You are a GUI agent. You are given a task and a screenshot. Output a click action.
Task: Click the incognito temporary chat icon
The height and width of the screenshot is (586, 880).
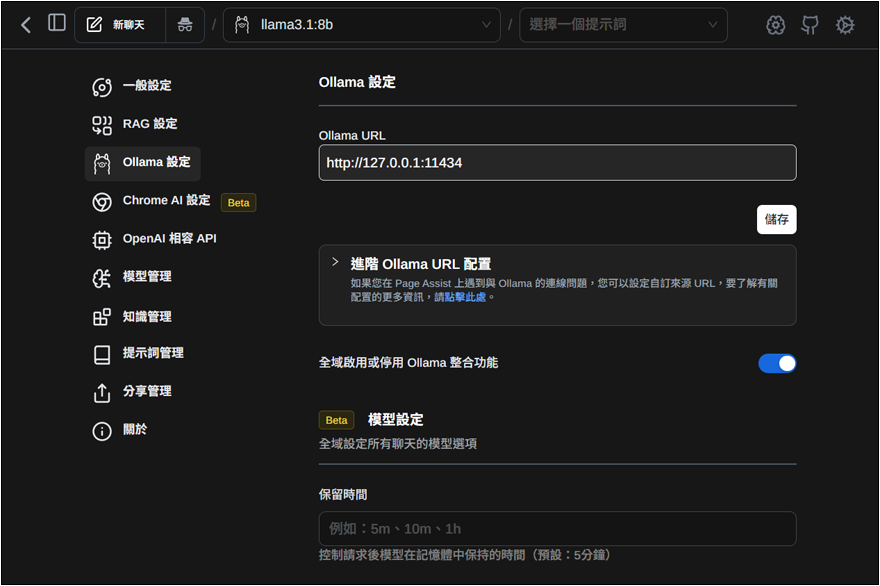click(x=185, y=25)
